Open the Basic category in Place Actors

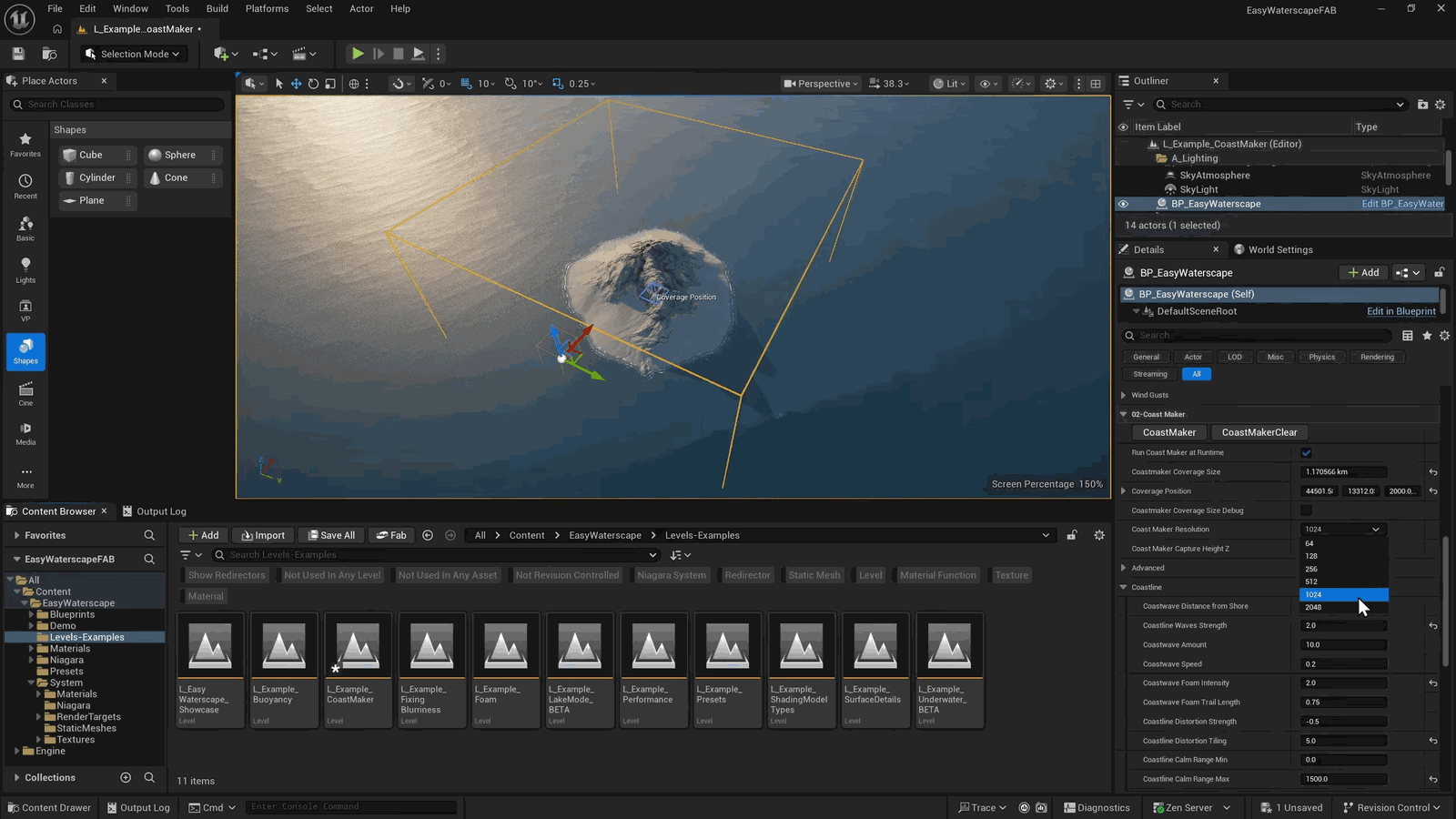(25, 228)
